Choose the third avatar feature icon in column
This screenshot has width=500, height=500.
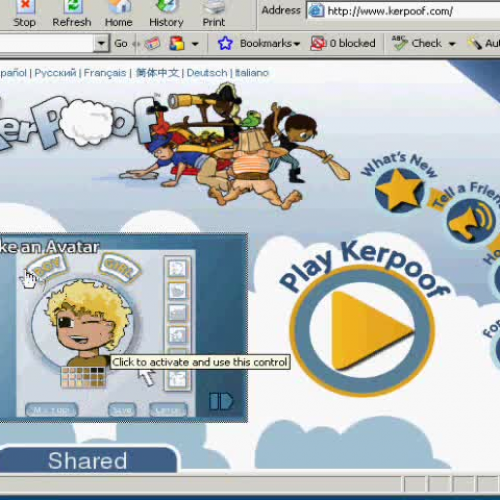(x=177, y=313)
